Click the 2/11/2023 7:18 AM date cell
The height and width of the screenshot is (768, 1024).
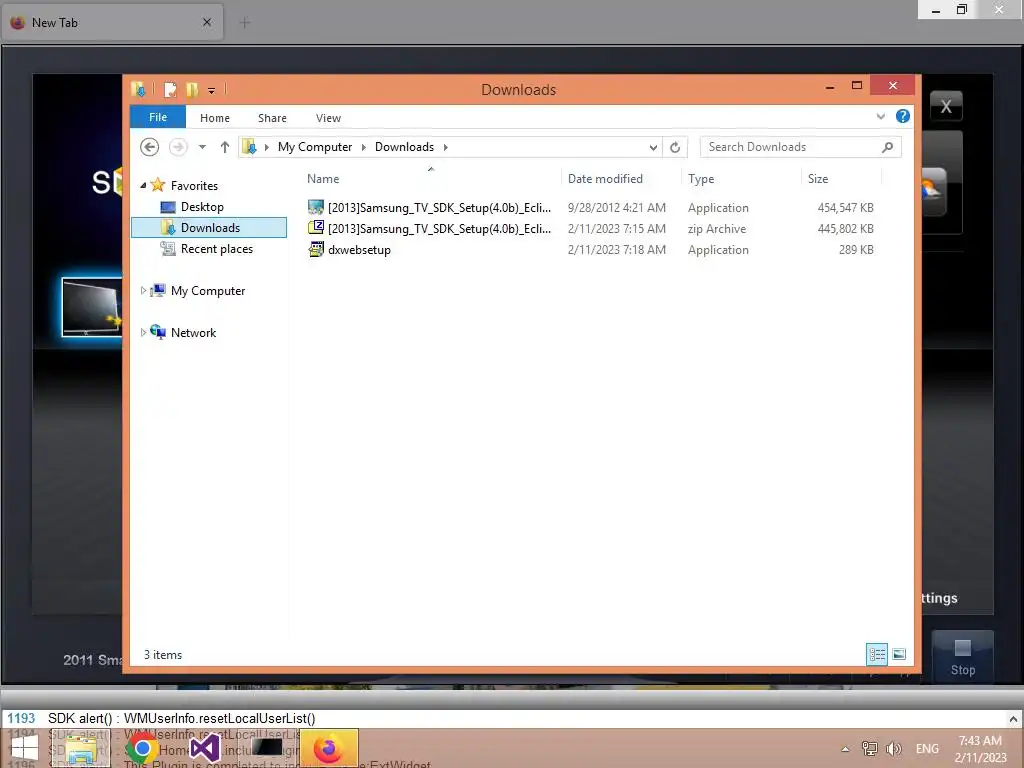pos(616,249)
